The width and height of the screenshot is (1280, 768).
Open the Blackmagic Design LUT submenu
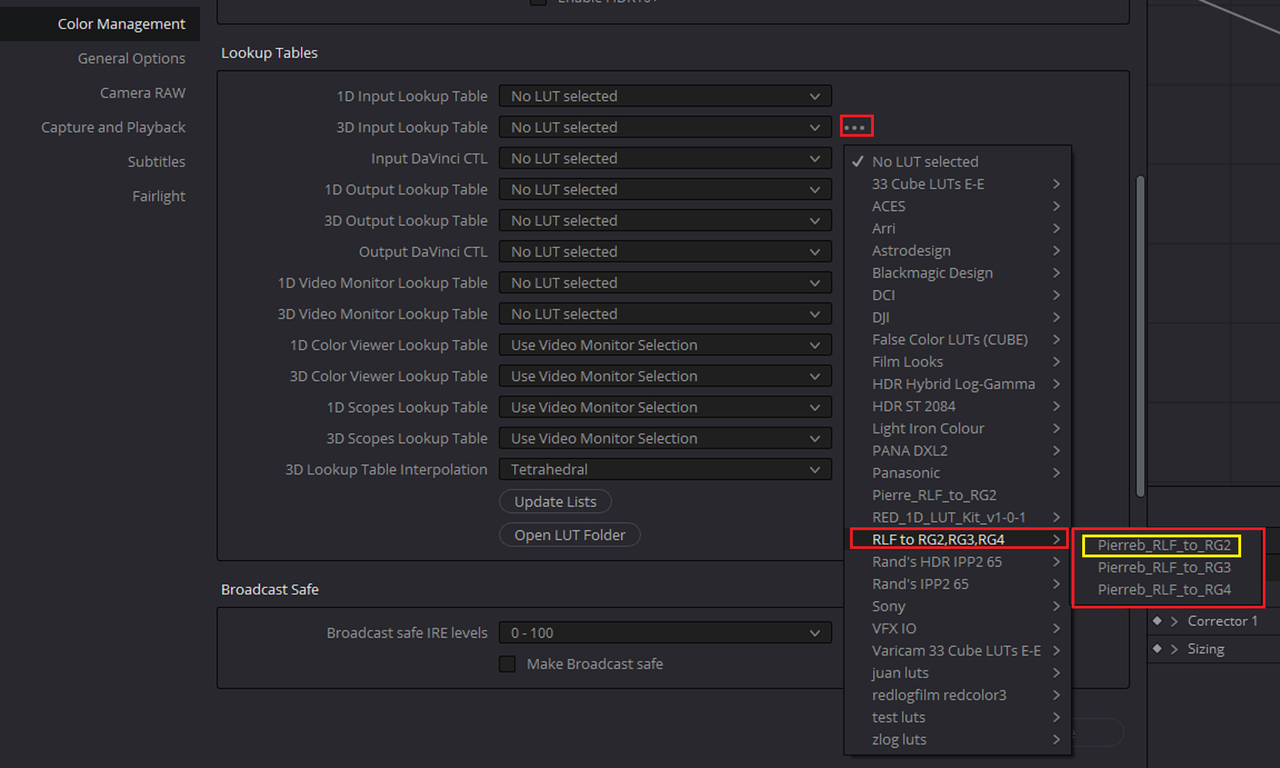click(958, 273)
